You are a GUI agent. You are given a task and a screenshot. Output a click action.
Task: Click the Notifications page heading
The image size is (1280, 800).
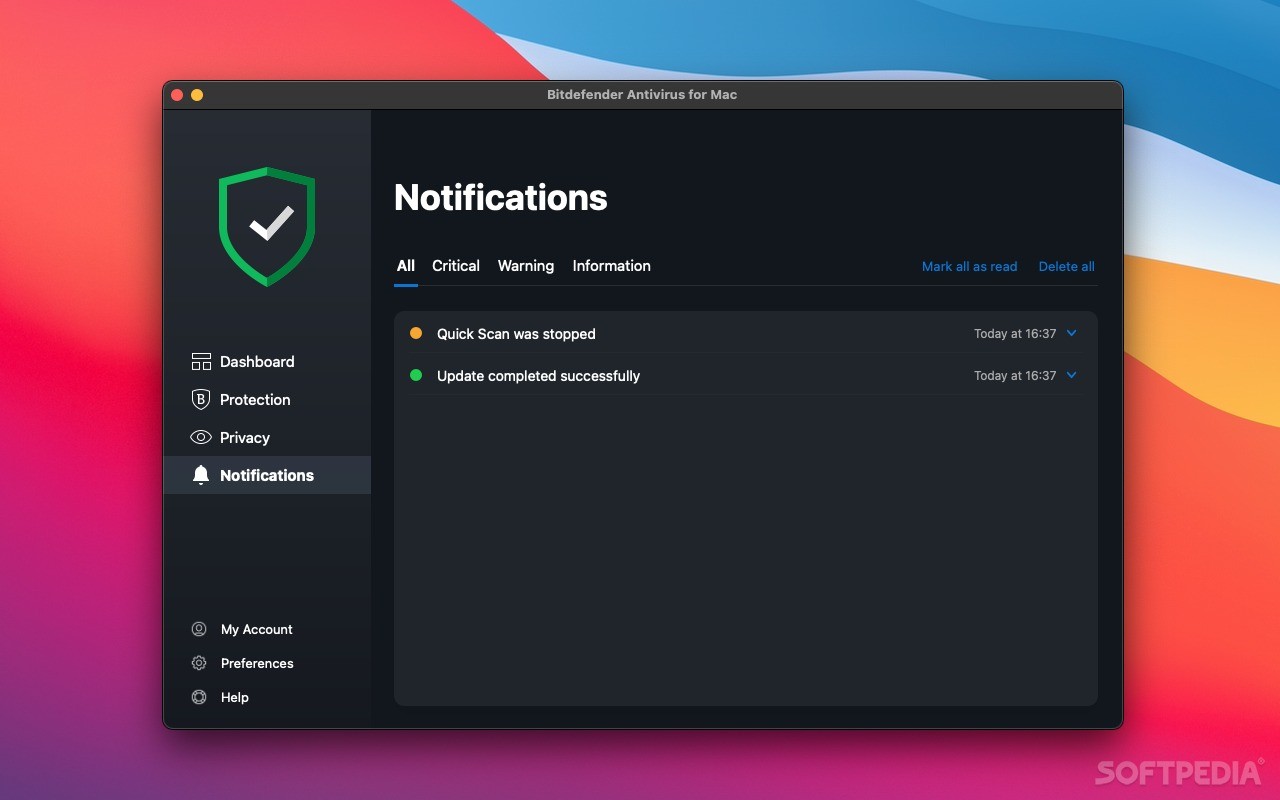[x=501, y=198]
